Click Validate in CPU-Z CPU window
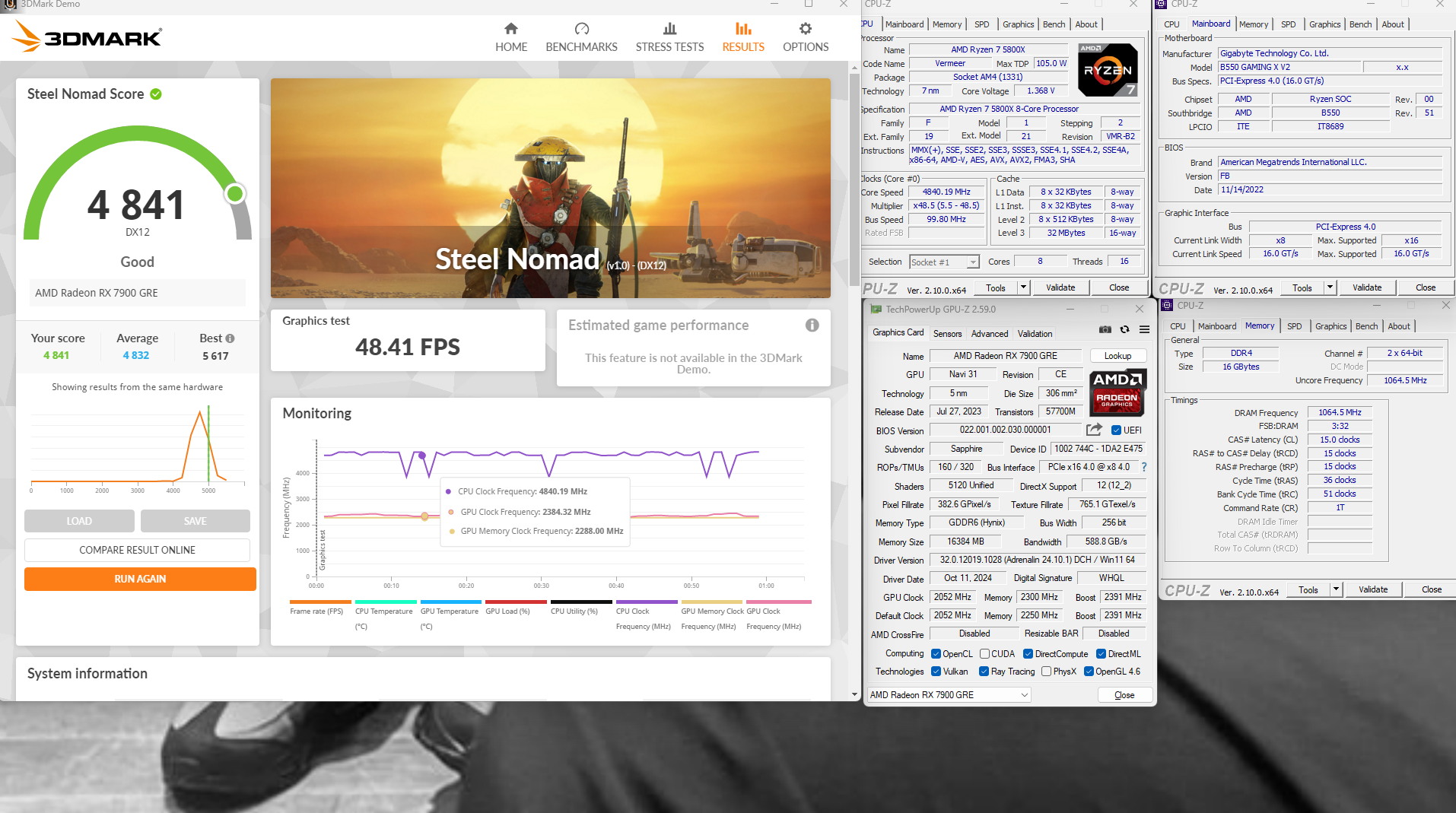This screenshot has height=813, width=1456. coord(1060,287)
